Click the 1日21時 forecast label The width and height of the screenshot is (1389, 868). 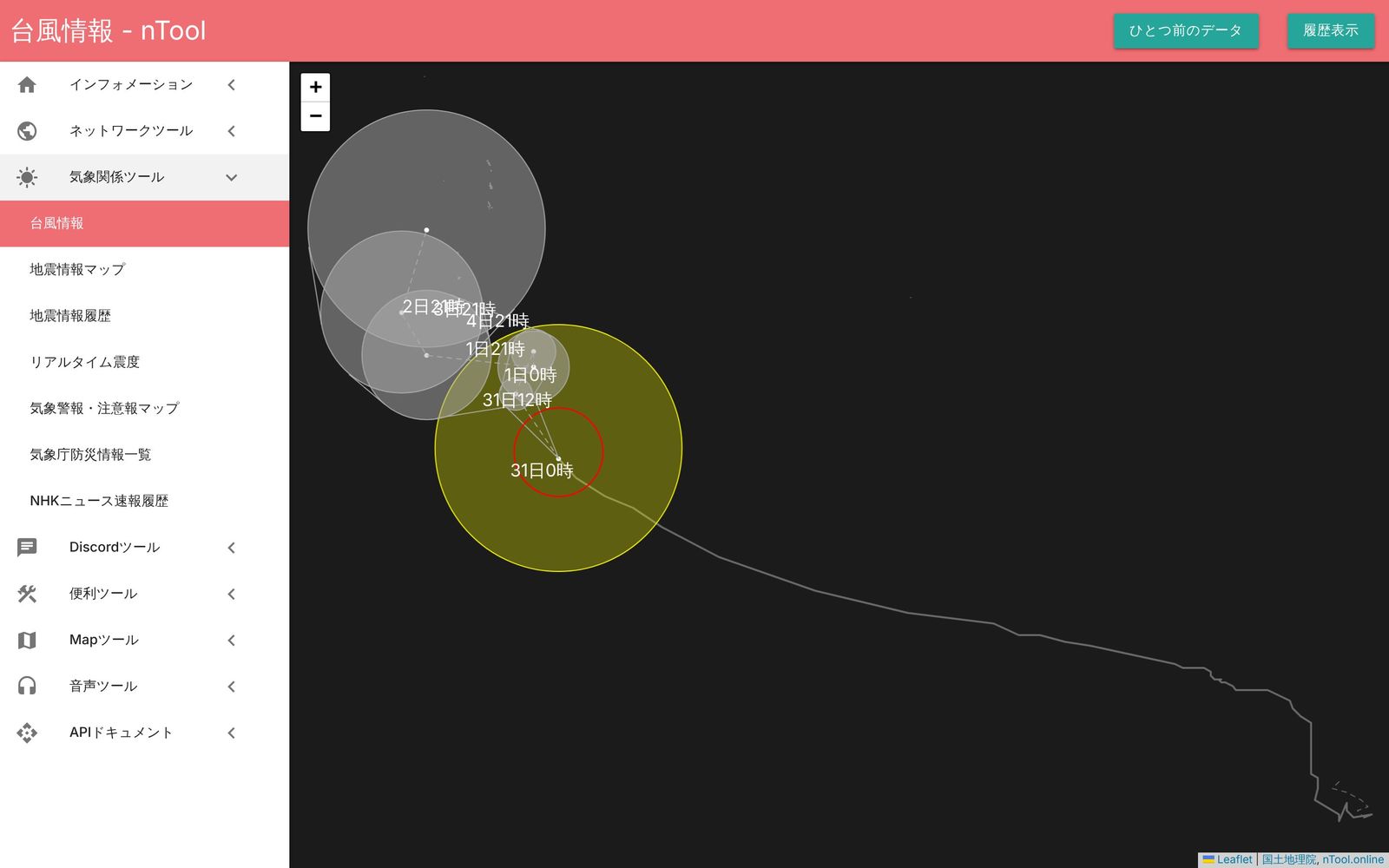pos(495,349)
